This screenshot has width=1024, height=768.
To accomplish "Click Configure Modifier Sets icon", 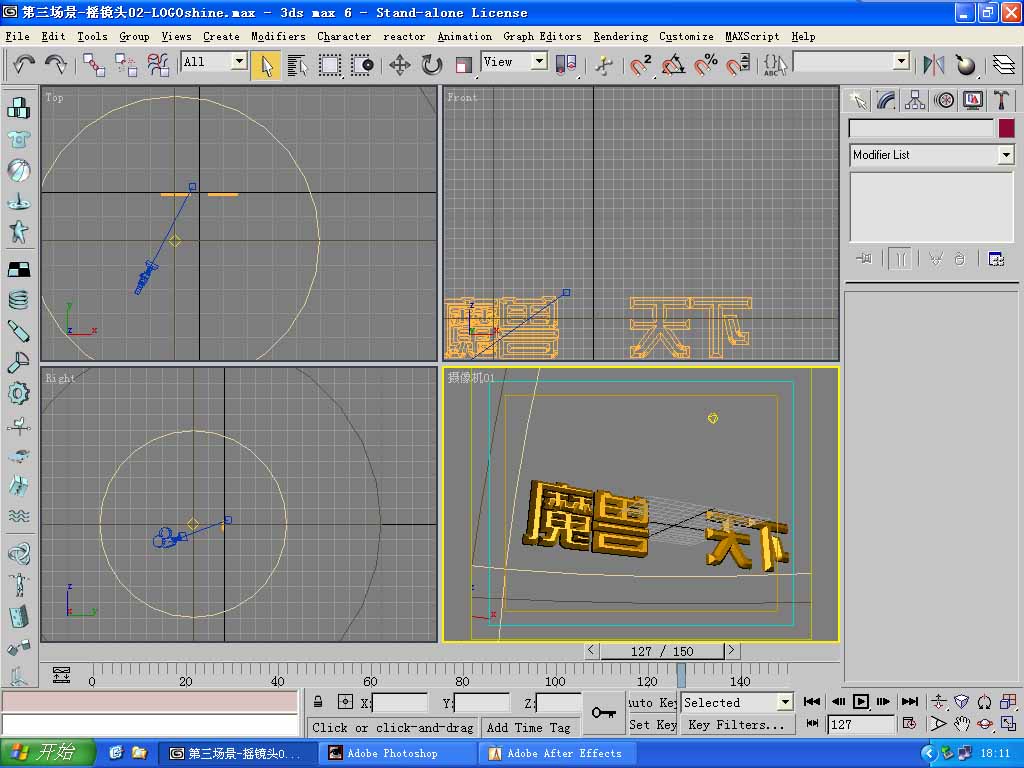I will [x=996, y=259].
